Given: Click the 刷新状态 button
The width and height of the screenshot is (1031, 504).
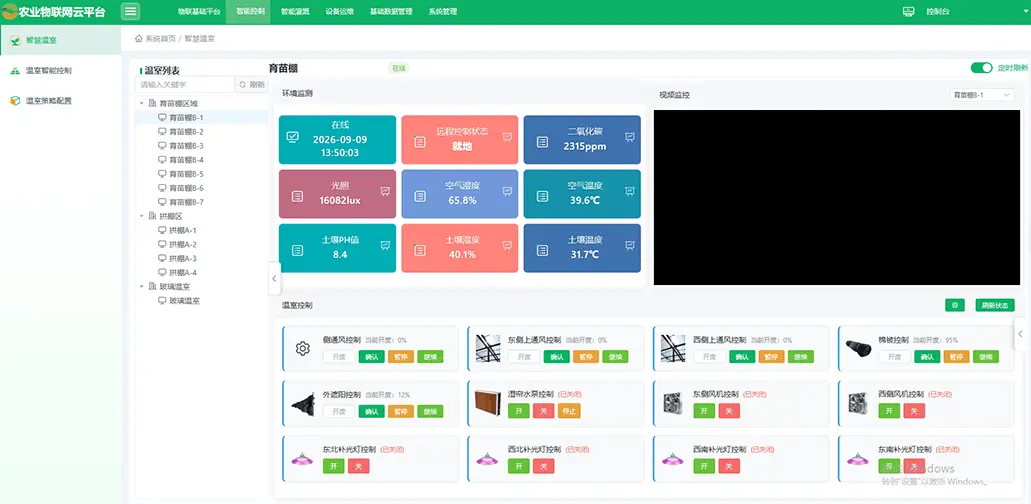Looking at the screenshot, I should click(x=995, y=305).
